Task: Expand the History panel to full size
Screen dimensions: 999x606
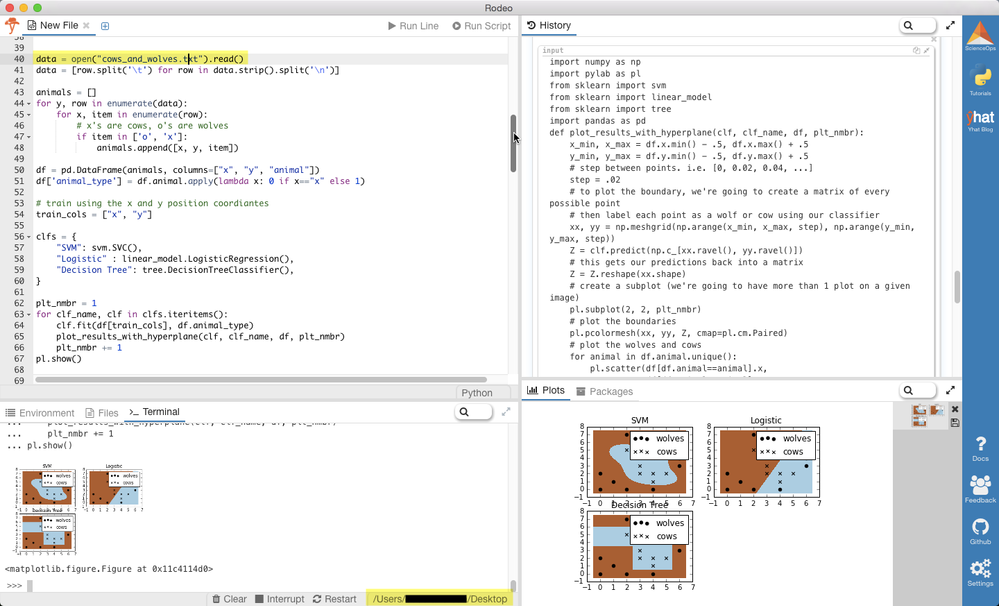Action: (950, 26)
